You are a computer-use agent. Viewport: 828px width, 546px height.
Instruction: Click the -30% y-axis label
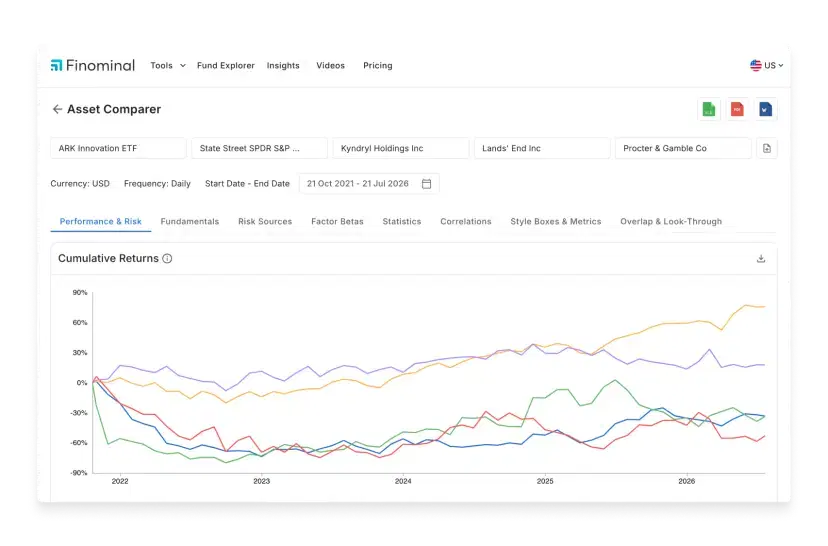[79, 413]
